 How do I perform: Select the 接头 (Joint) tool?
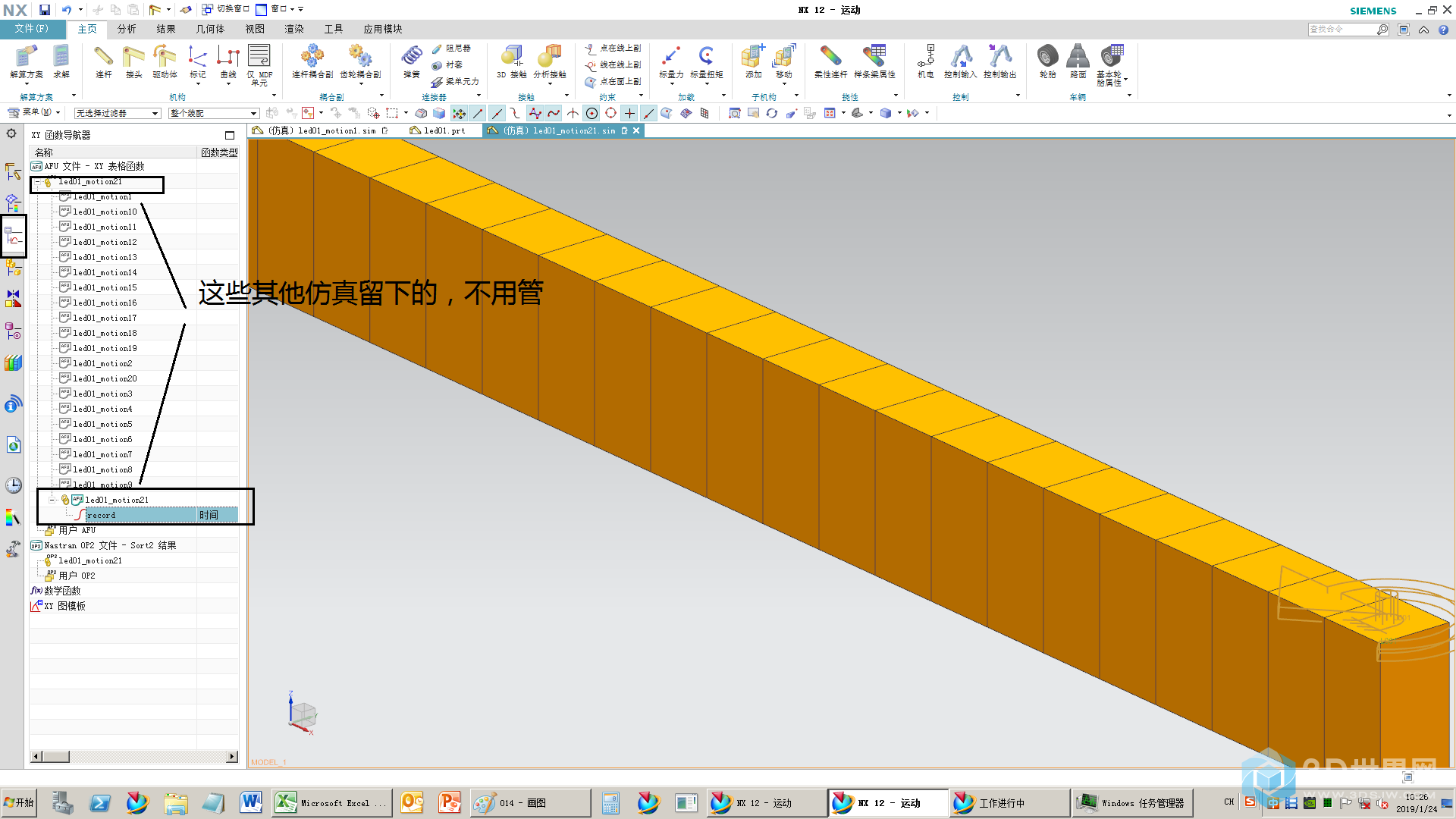point(134,61)
